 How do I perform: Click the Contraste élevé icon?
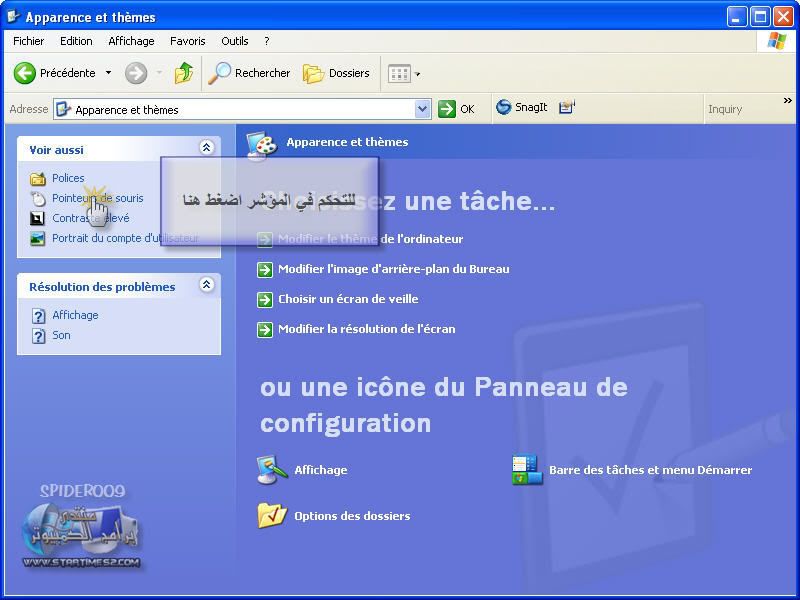pos(37,218)
